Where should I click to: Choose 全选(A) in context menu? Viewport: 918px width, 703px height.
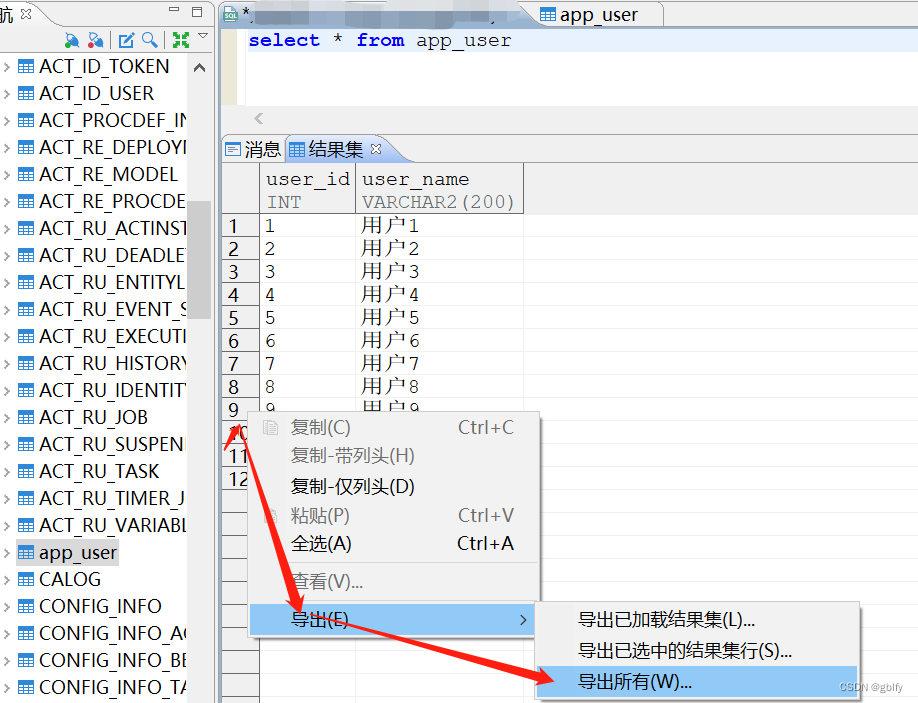(x=393, y=544)
